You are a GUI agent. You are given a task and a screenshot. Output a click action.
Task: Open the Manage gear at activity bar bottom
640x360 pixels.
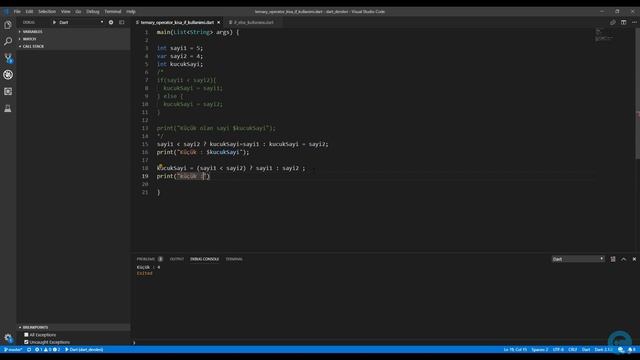[x=8, y=338]
